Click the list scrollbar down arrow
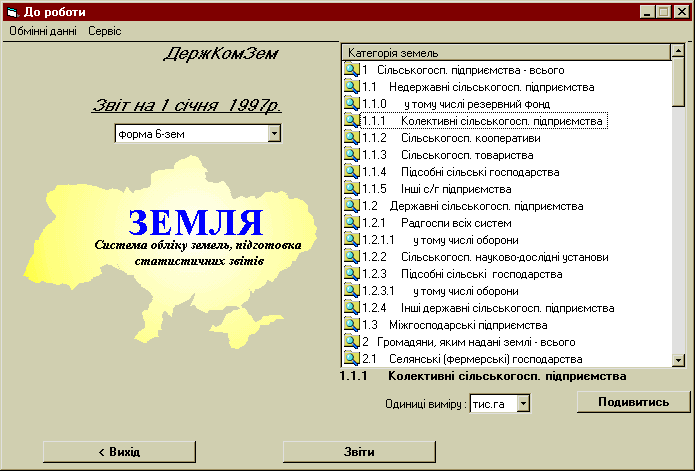The image size is (695, 471). point(678,360)
